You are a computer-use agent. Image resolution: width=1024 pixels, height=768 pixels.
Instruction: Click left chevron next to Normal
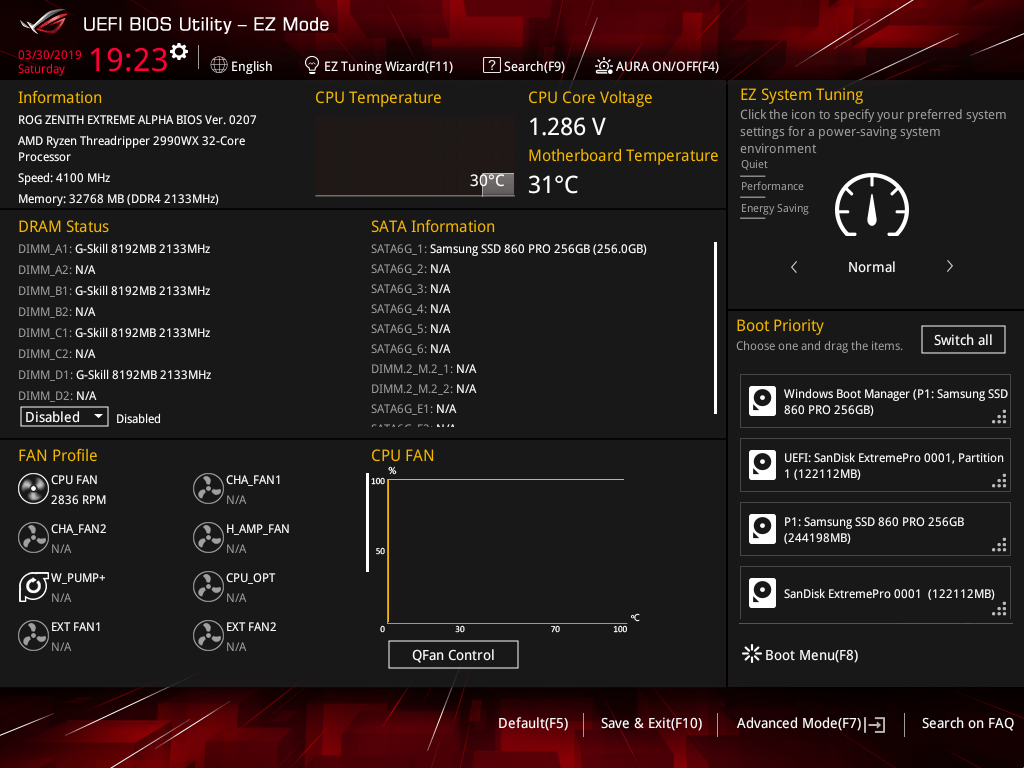coord(794,267)
